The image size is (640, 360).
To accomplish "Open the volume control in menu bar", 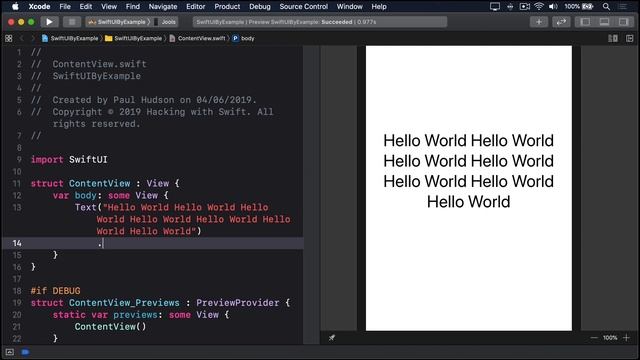I will click(x=553, y=7).
